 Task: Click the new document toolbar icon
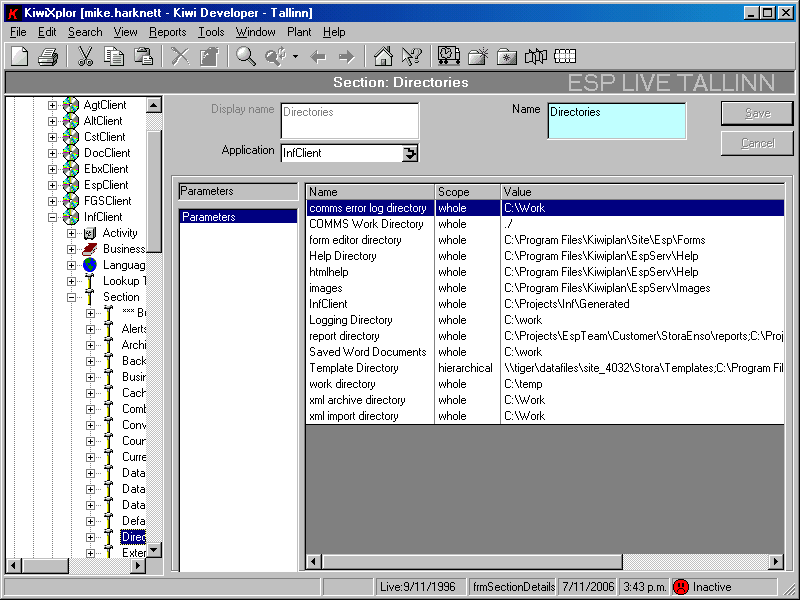(21, 56)
